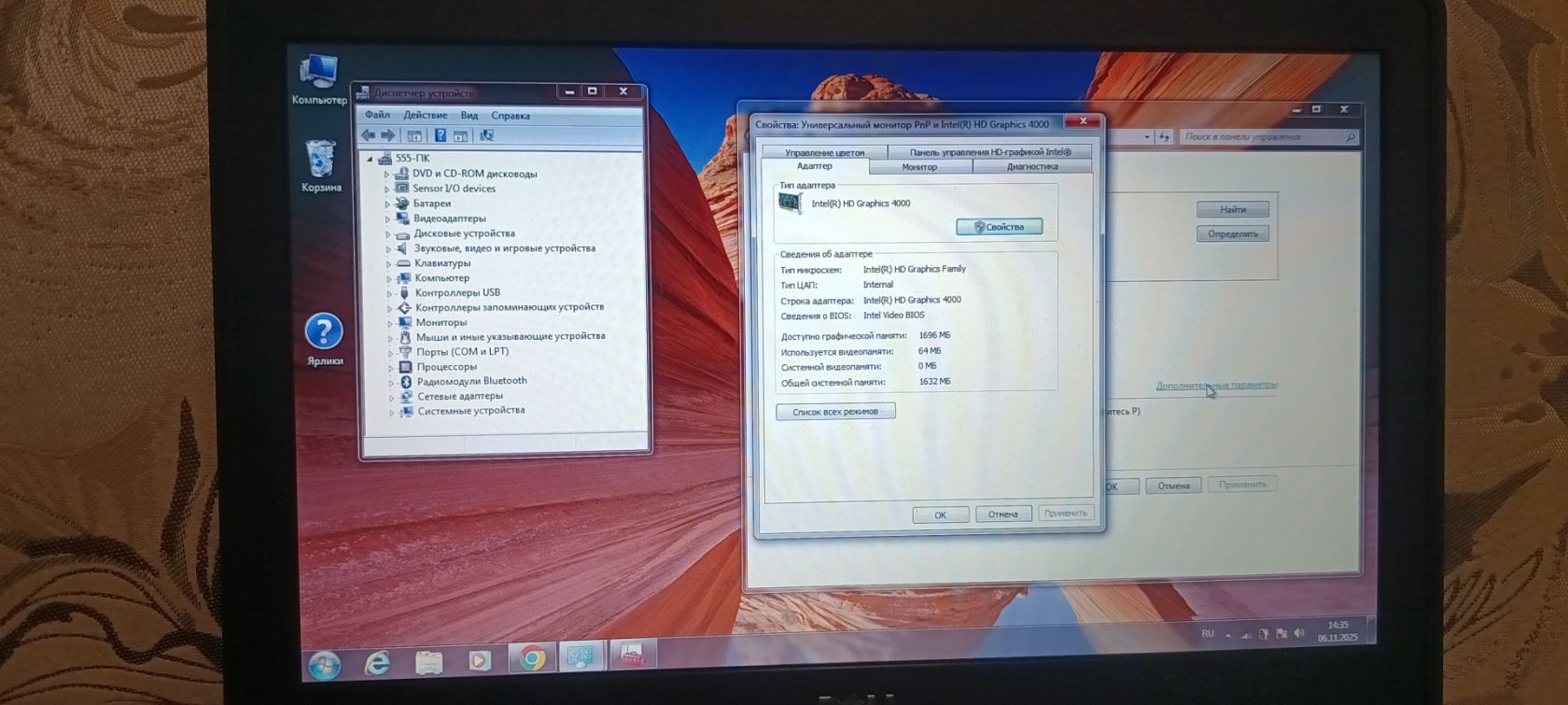Switch to the Монитор tab
Screen dimensions: 1568x705
coord(919,167)
